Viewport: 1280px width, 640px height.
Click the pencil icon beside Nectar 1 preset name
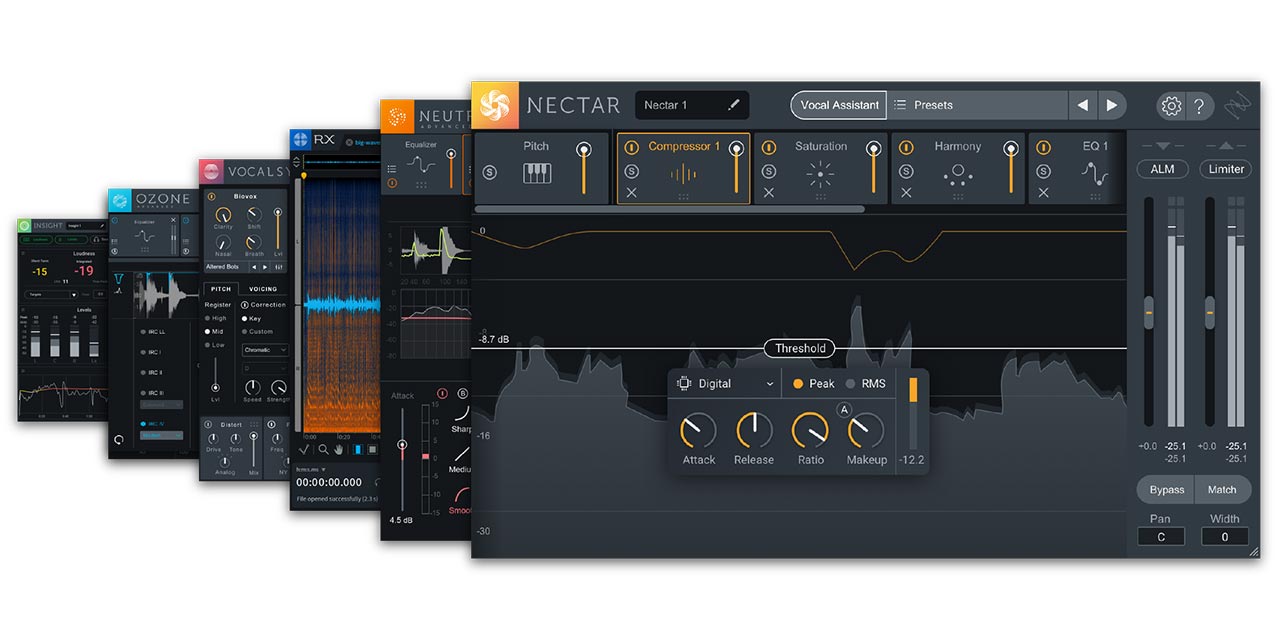(733, 105)
